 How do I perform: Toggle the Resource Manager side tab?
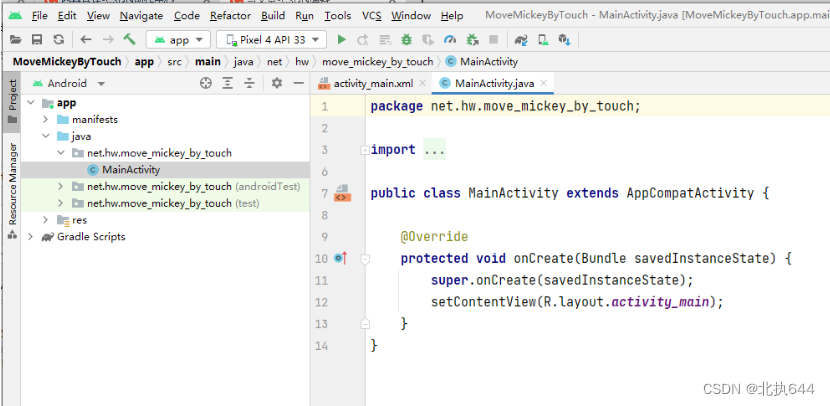pyautogui.click(x=12, y=191)
